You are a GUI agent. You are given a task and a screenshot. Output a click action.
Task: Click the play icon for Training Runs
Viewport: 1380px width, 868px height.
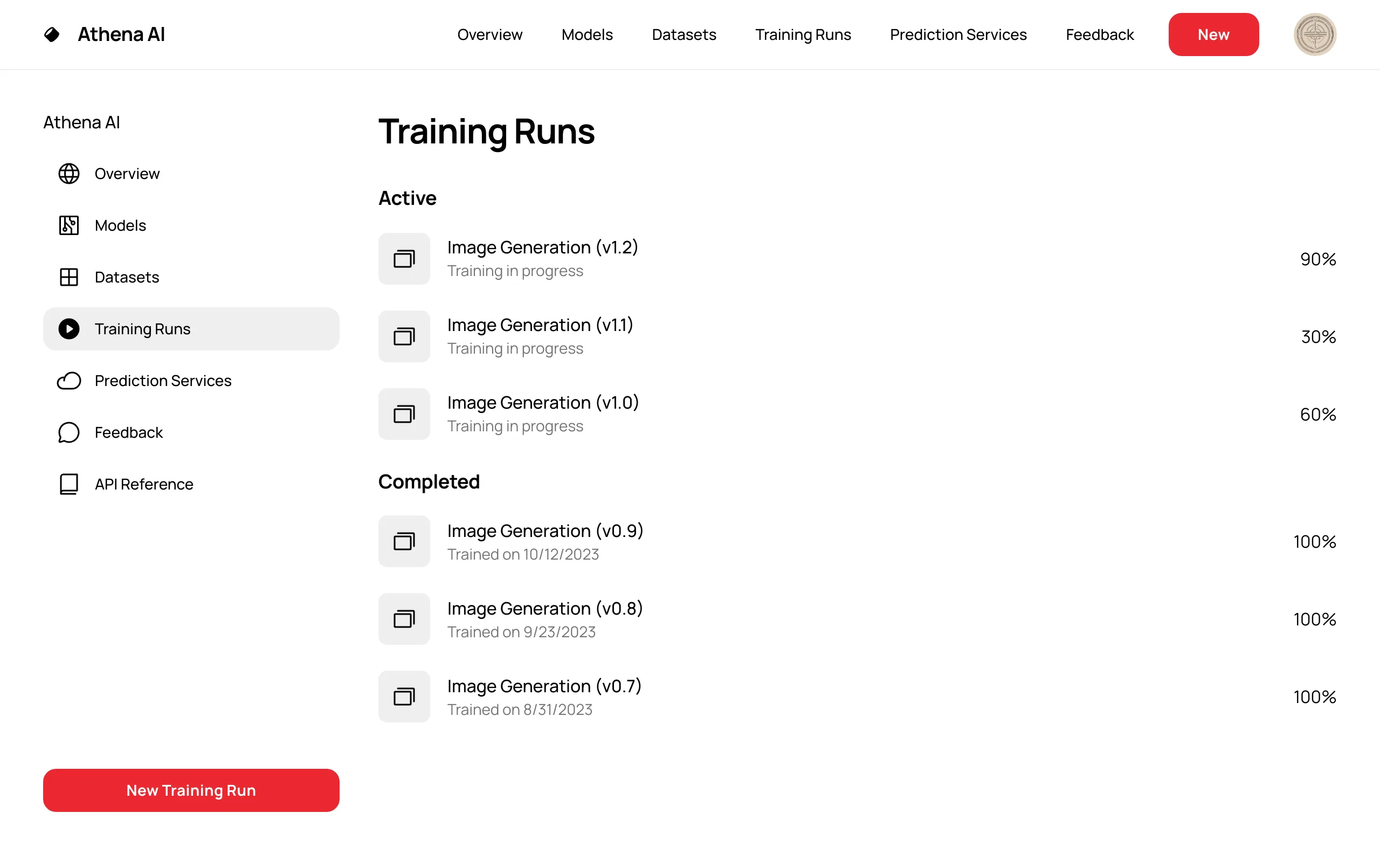point(69,329)
